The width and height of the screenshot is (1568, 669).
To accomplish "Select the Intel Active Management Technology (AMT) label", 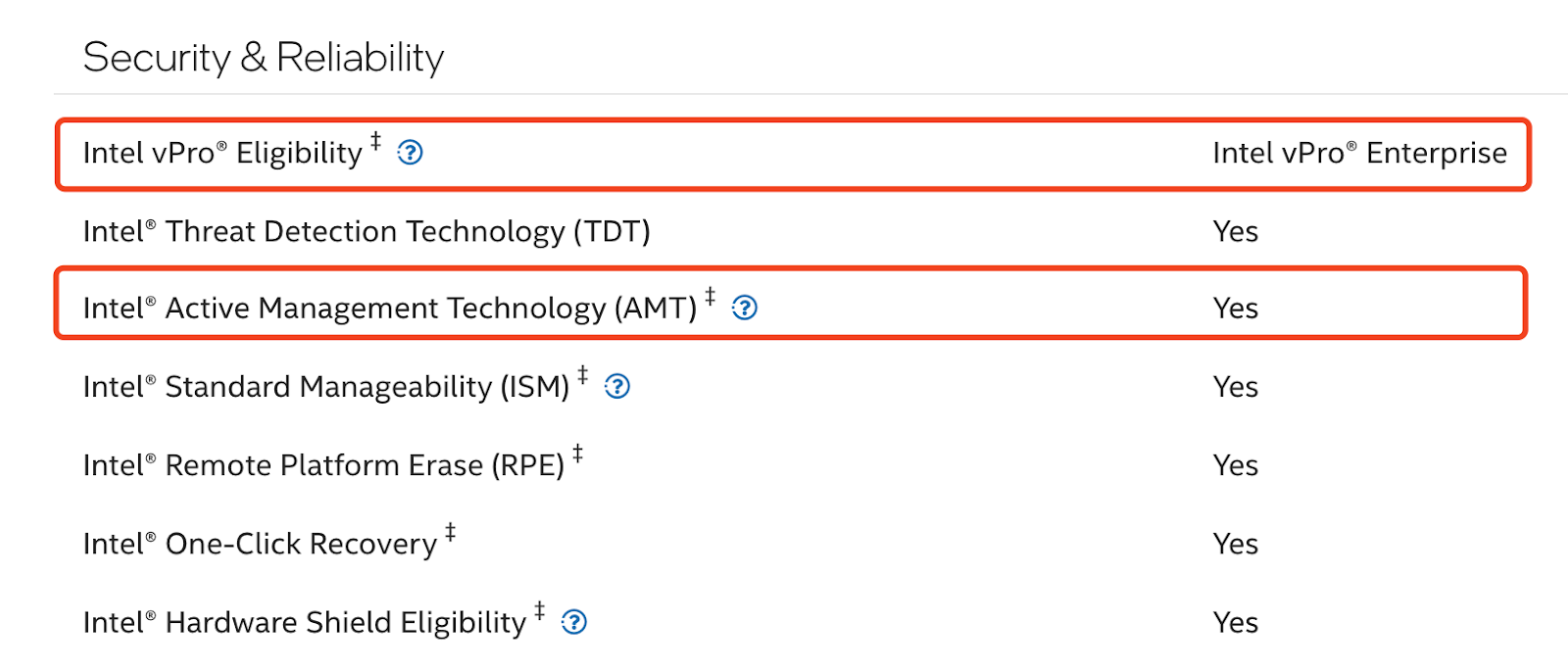I will (389, 309).
